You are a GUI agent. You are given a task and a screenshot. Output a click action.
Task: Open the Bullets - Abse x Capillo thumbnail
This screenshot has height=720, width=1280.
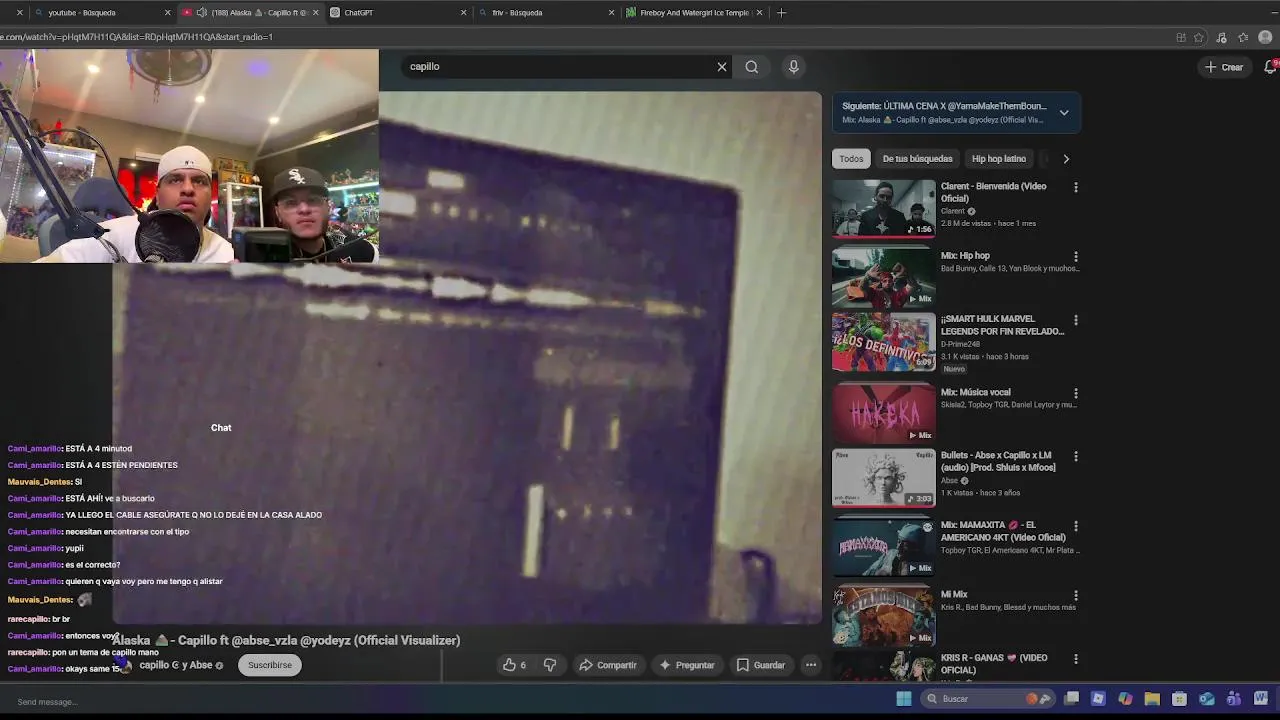(x=884, y=478)
